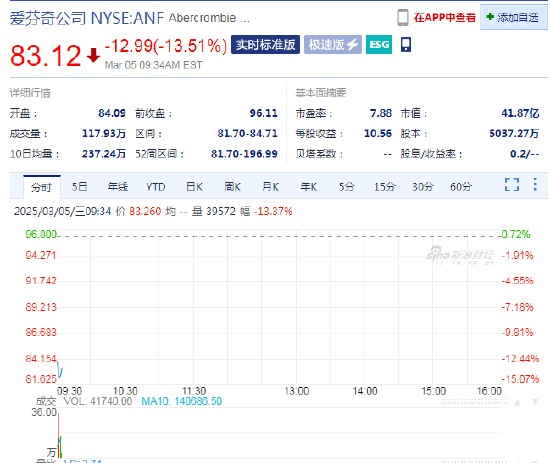The height and width of the screenshot is (463, 550).
Task: Open the 周K weekly candlestick tab
Action: point(232,187)
